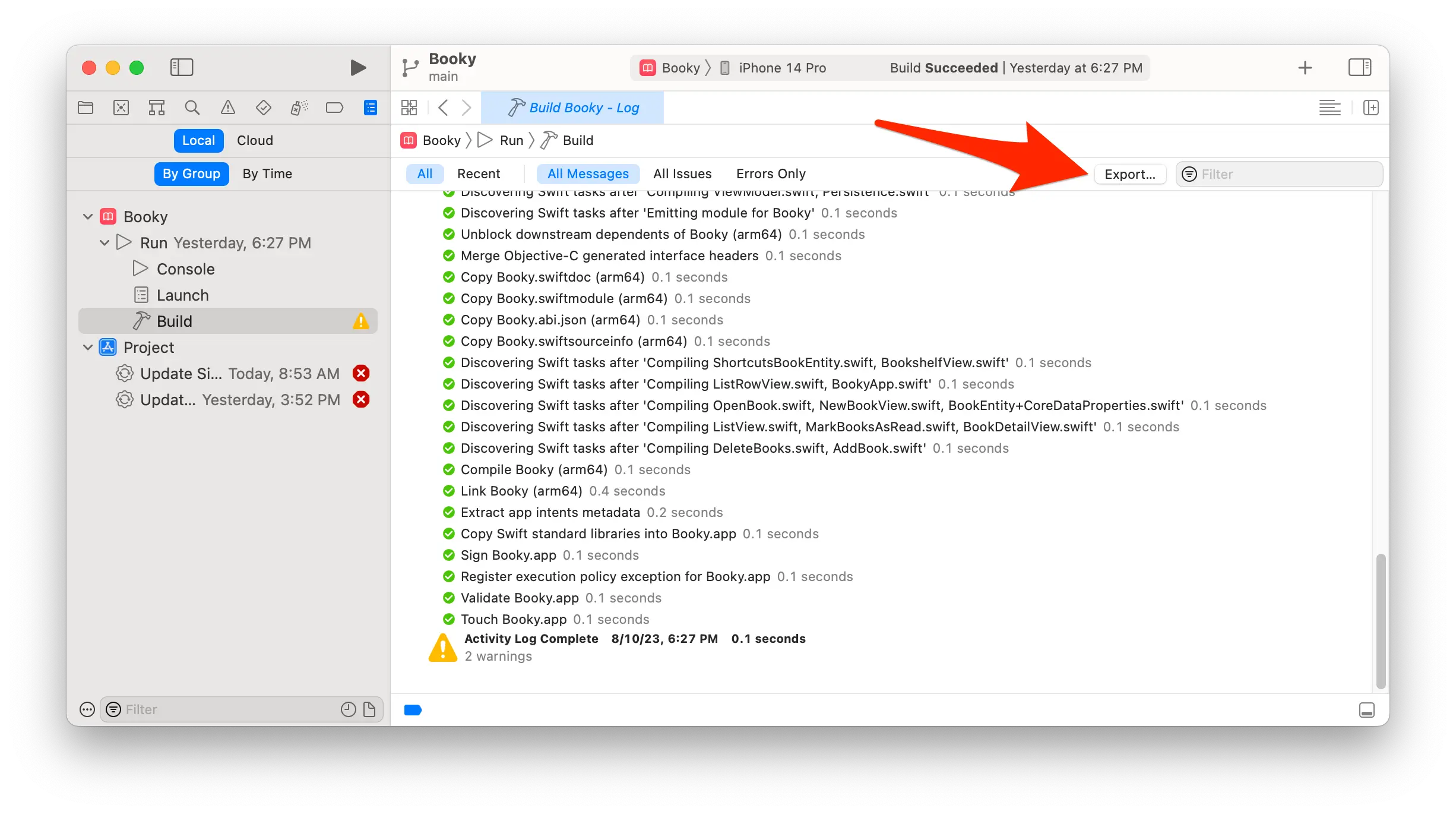Show Recent log entries
Viewport: 1456px width, 814px height.
pos(479,173)
